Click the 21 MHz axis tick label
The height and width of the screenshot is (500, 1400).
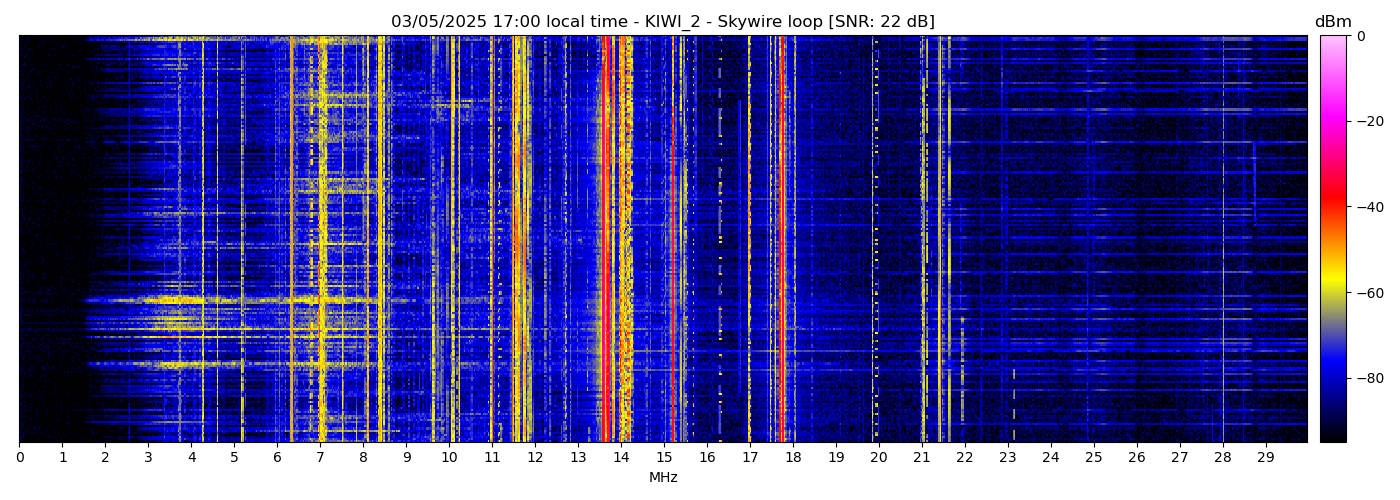tap(921, 458)
